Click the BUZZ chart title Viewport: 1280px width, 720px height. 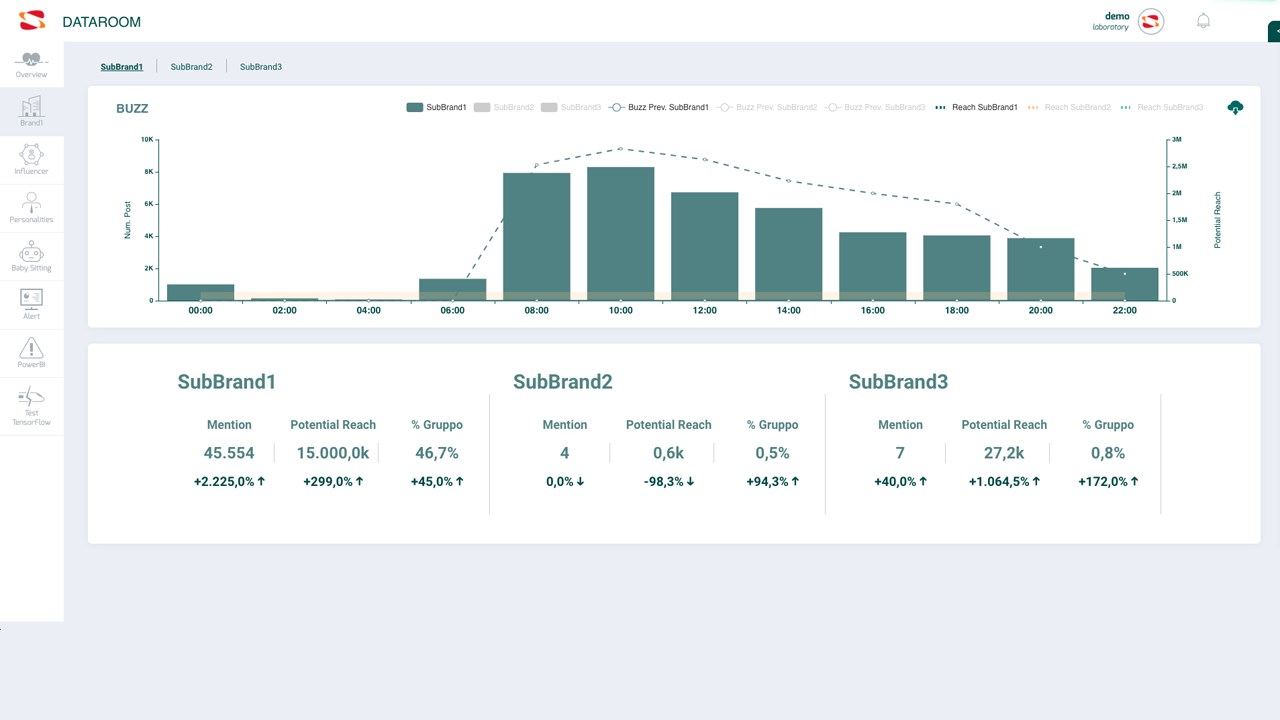tap(132, 108)
